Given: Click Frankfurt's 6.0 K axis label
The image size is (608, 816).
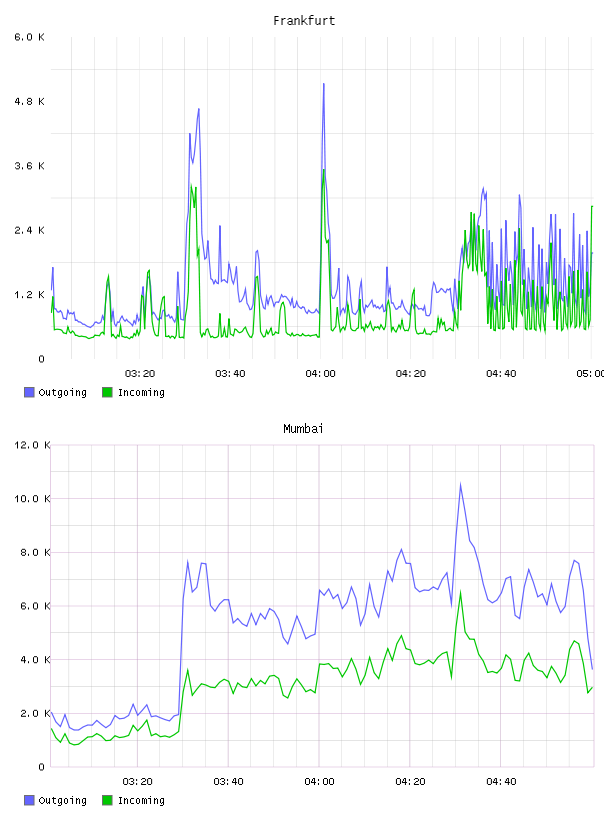Looking at the screenshot, I should point(30,37).
